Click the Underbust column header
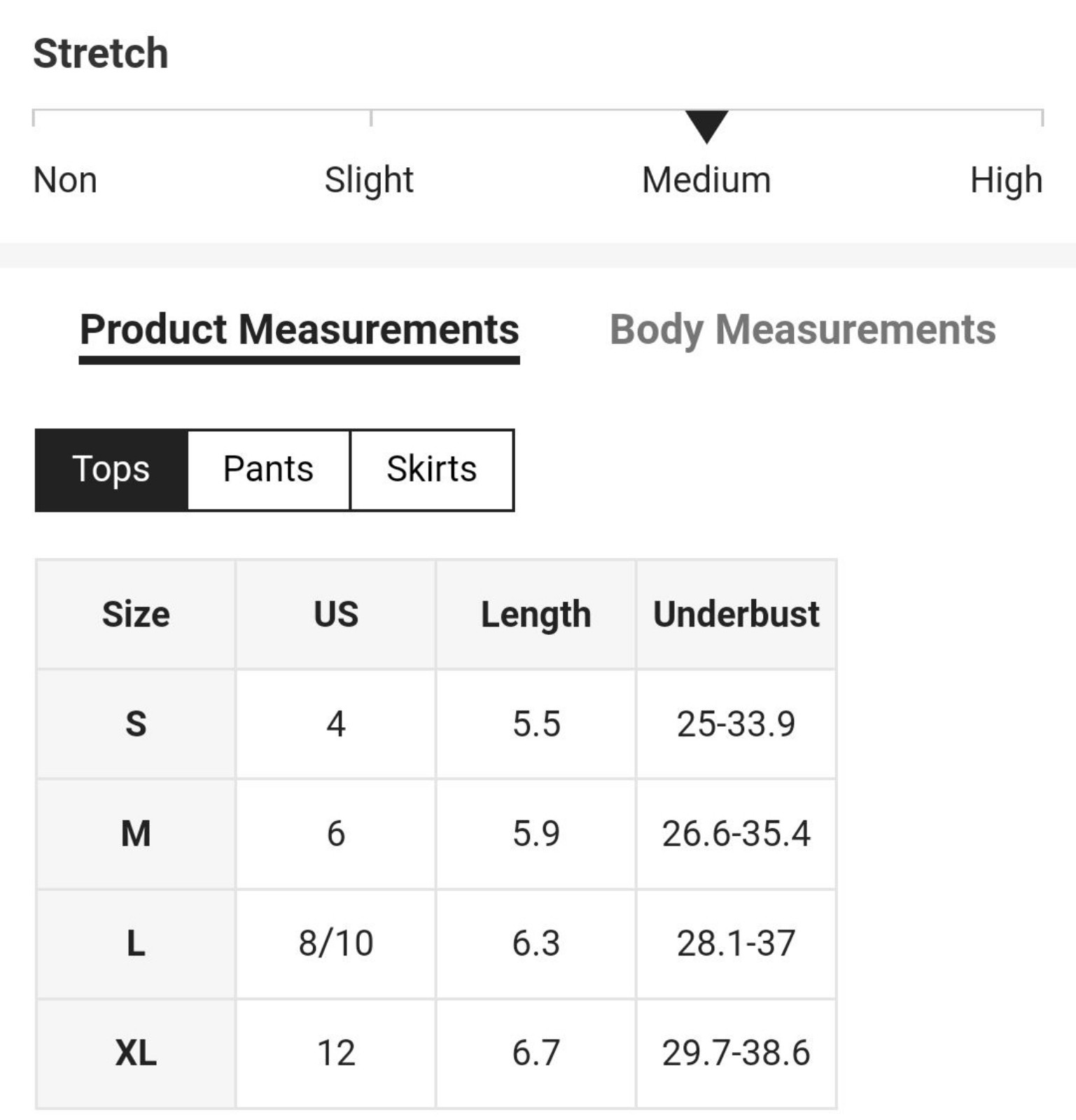 [x=736, y=614]
